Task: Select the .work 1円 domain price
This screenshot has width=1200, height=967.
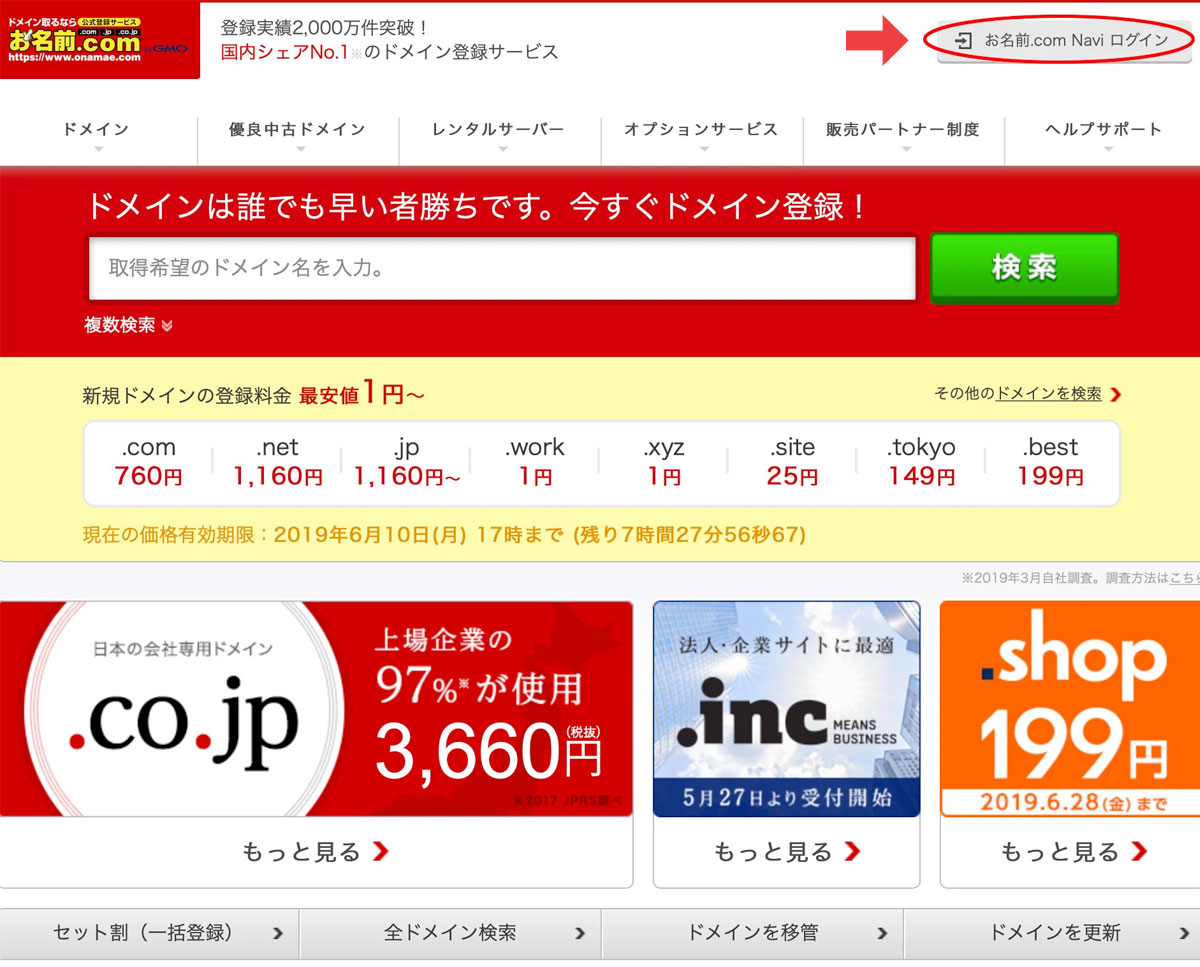Action: [x=535, y=461]
